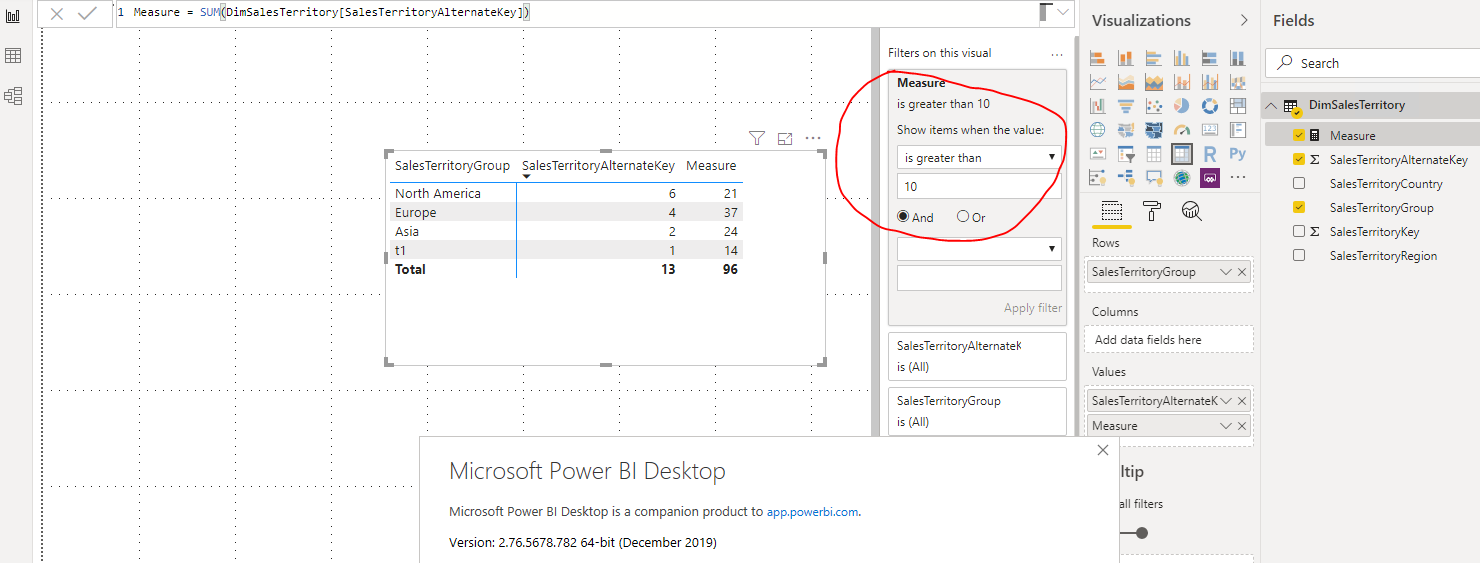The height and width of the screenshot is (563, 1480).
Task: Select the Card visualization
Action: 1210,130
